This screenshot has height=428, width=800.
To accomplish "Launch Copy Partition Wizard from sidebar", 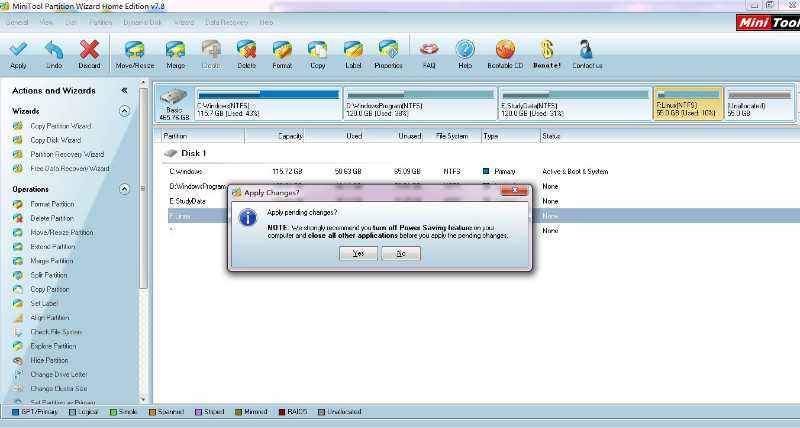I will click(61, 125).
